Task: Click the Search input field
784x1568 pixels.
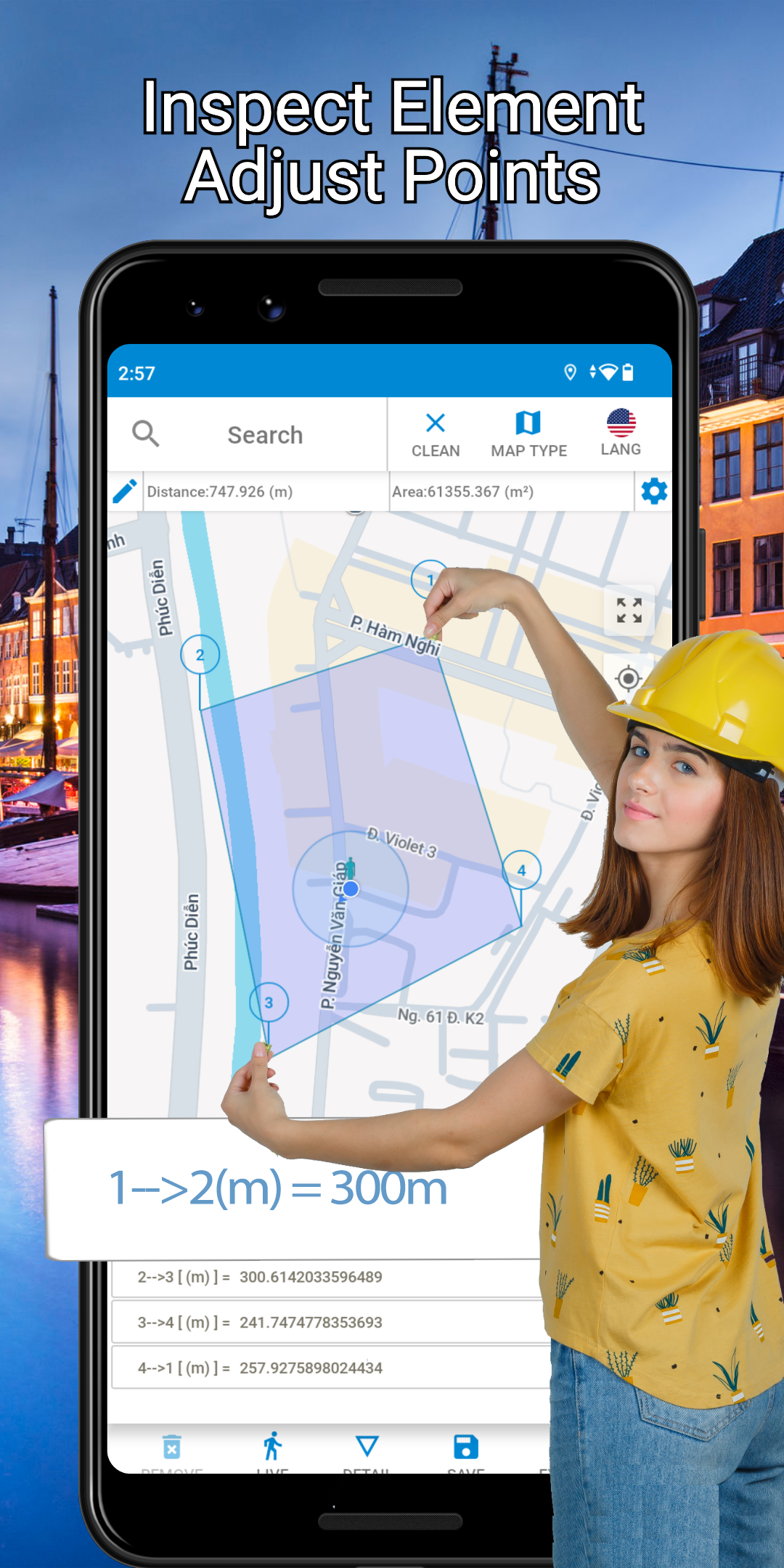Action: [265, 436]
